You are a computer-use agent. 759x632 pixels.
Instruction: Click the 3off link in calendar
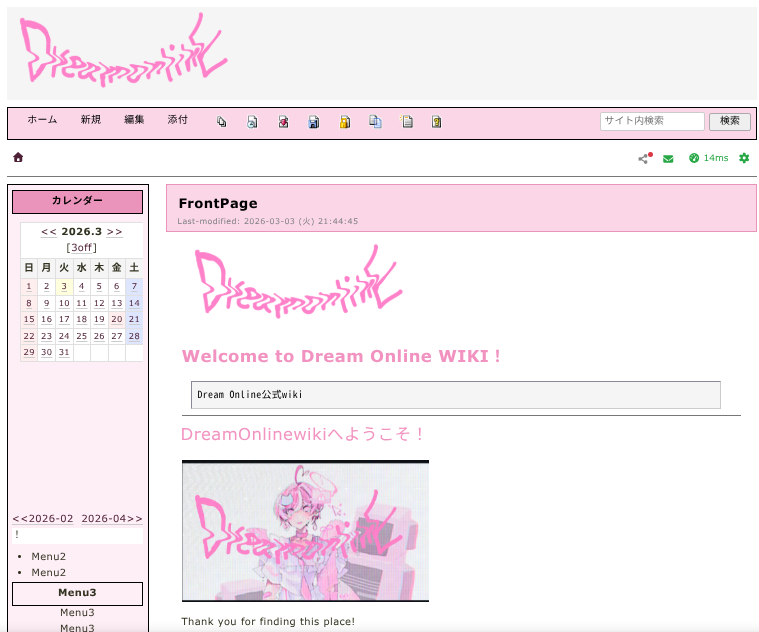click(82, 248)
